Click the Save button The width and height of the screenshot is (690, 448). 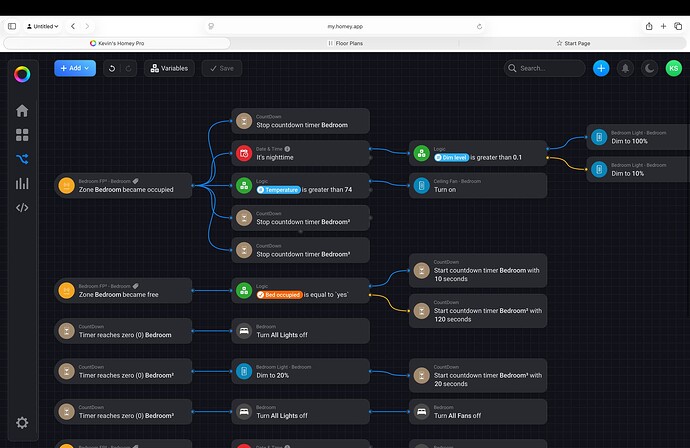(x=221, y=68)
